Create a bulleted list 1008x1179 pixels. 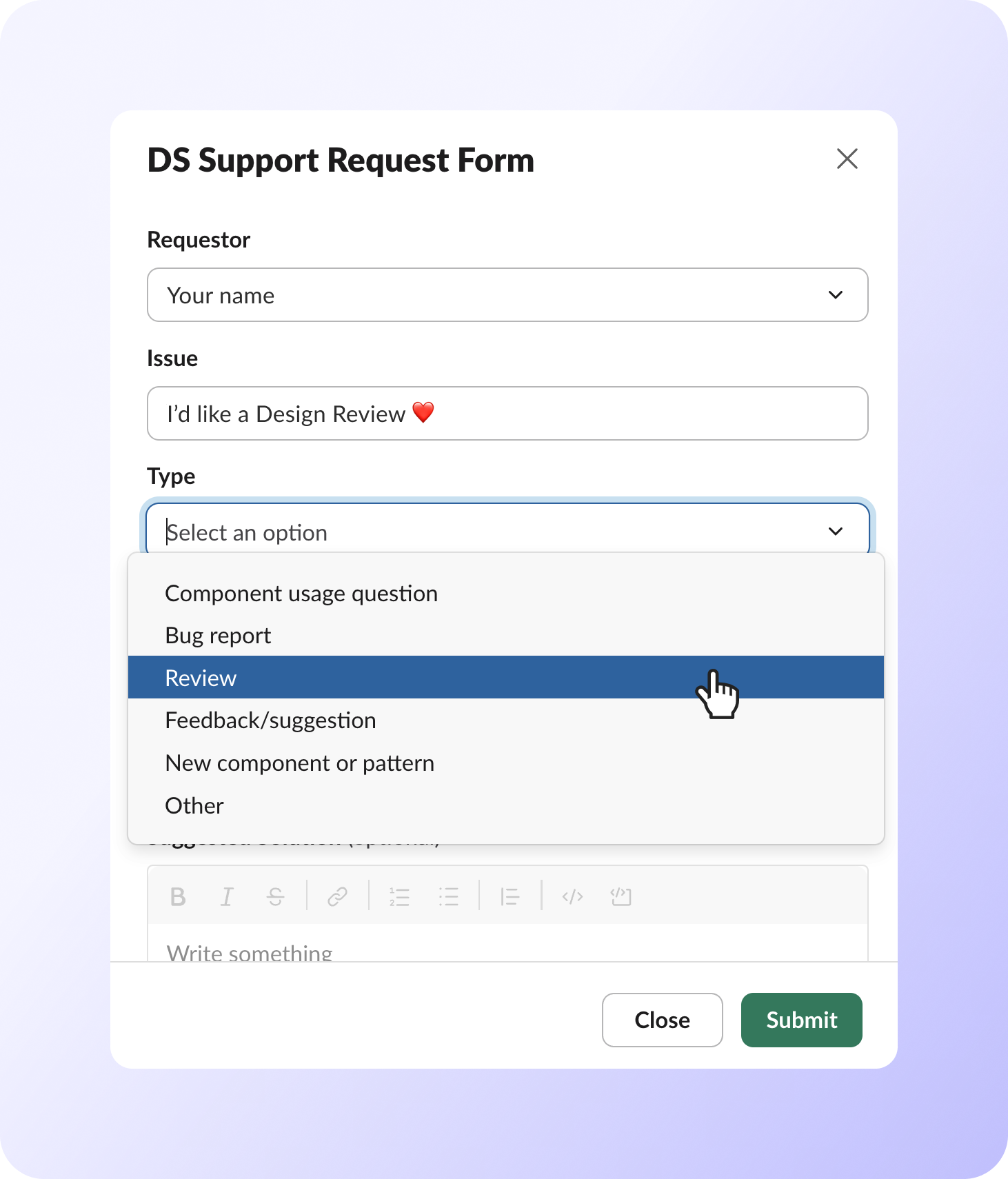pos(448,896)
